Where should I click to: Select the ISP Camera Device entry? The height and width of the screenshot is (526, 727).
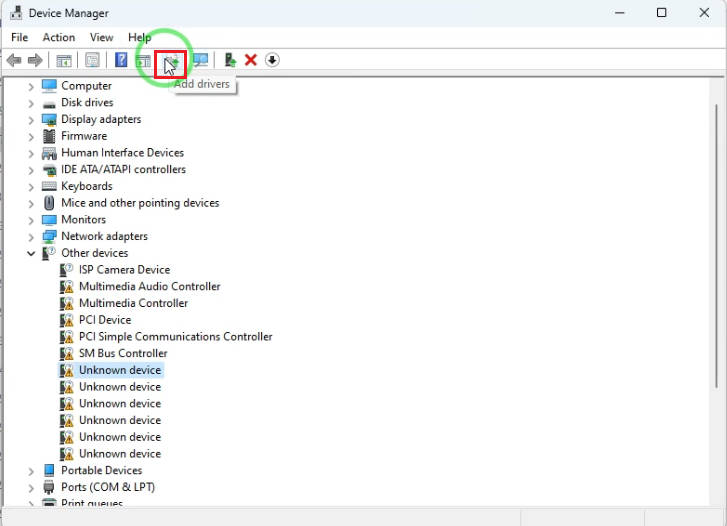pos(124,270)
